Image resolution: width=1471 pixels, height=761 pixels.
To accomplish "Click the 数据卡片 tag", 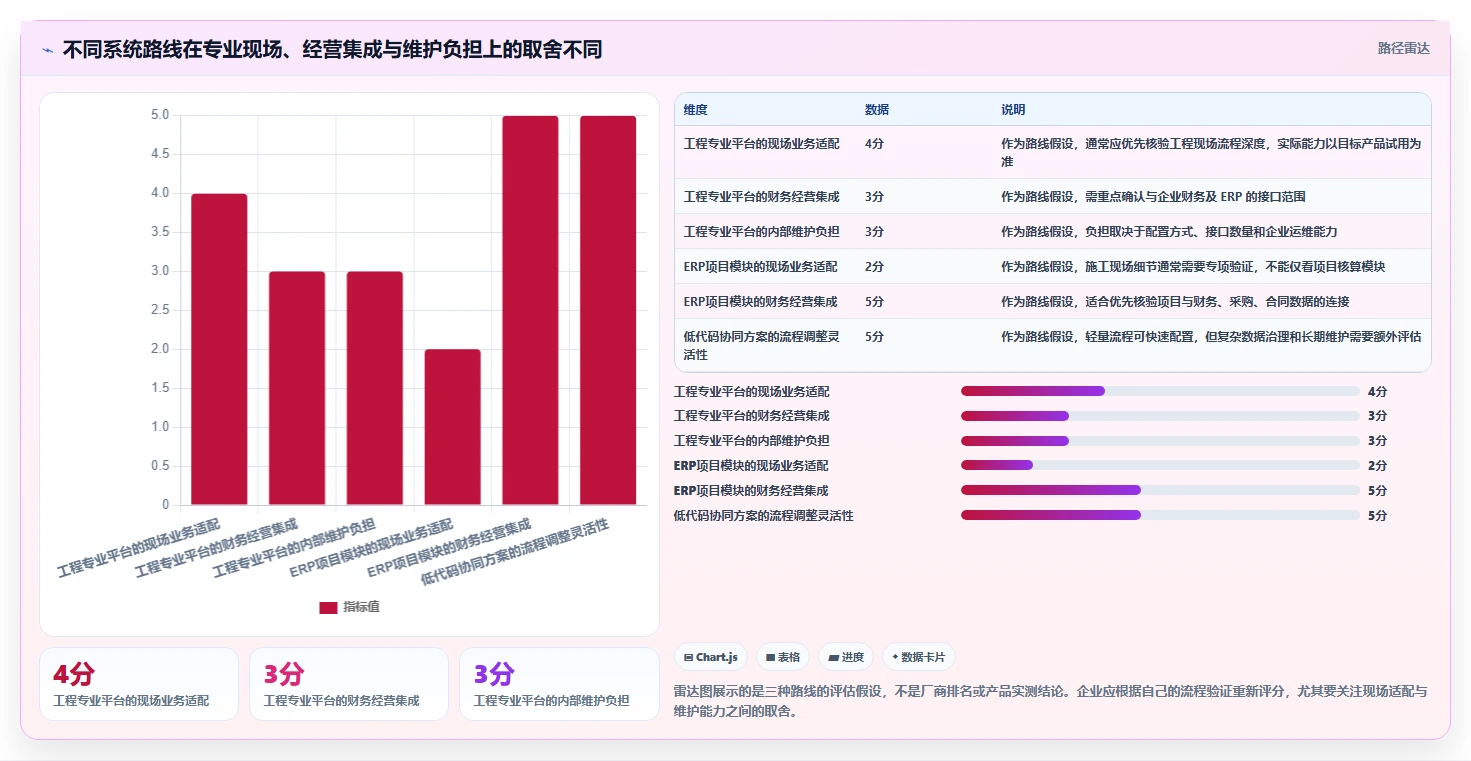I will (919, 657).
